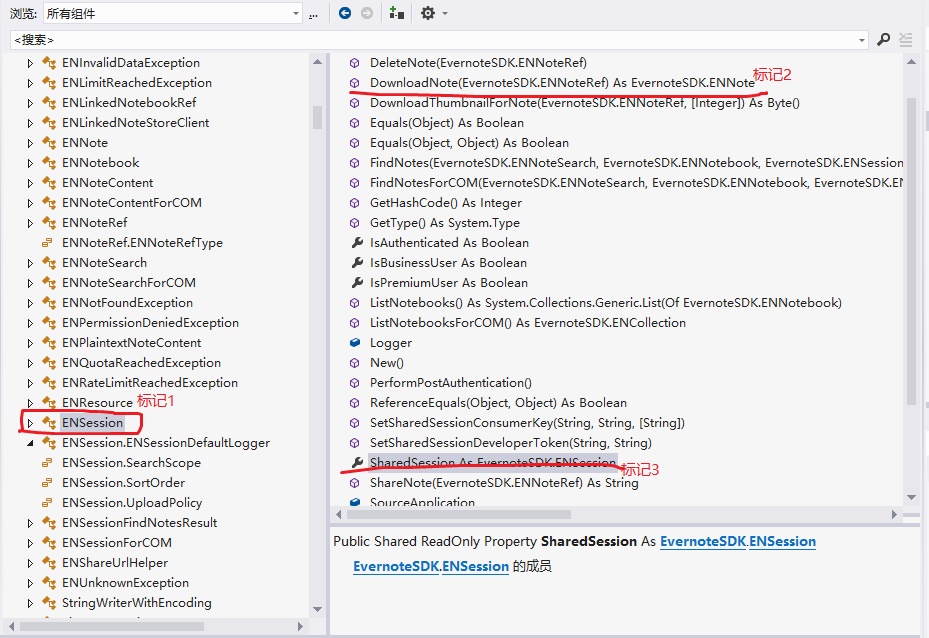Click the class tree vertical scrollbar thumb
The height and width of the screenshot is (638, 929).
318,117
